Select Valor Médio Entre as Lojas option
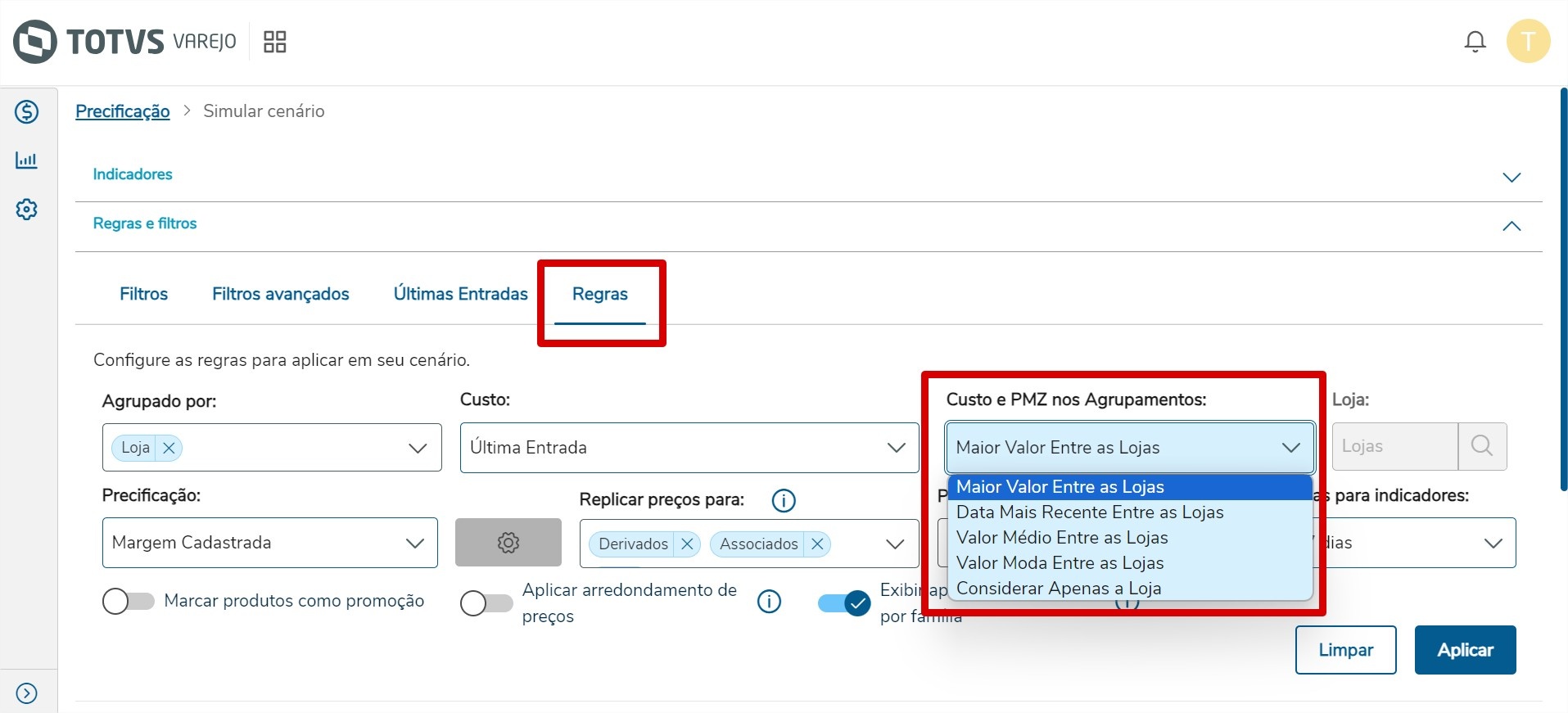The height and width of the screenshot is (713, 1568). 1062,538
